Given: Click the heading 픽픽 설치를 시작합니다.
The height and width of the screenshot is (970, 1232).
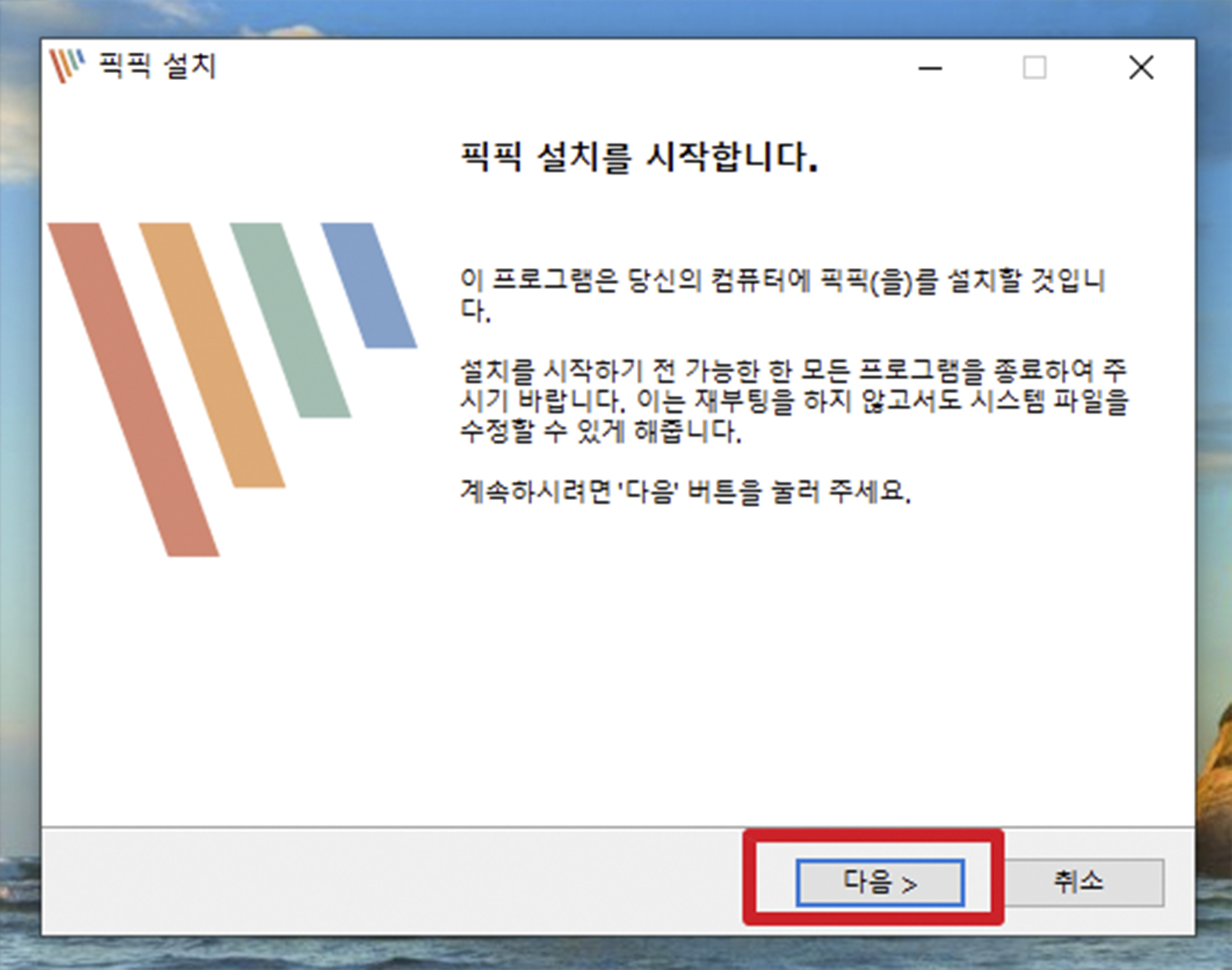Looking at the screenshot, I should (639, 157).
